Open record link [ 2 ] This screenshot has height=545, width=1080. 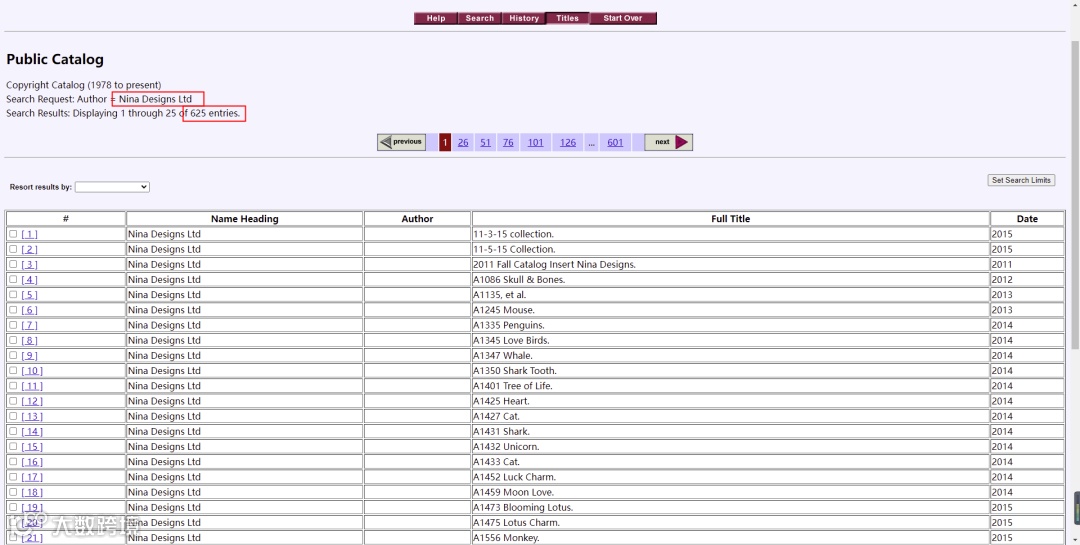click(30, 249)
